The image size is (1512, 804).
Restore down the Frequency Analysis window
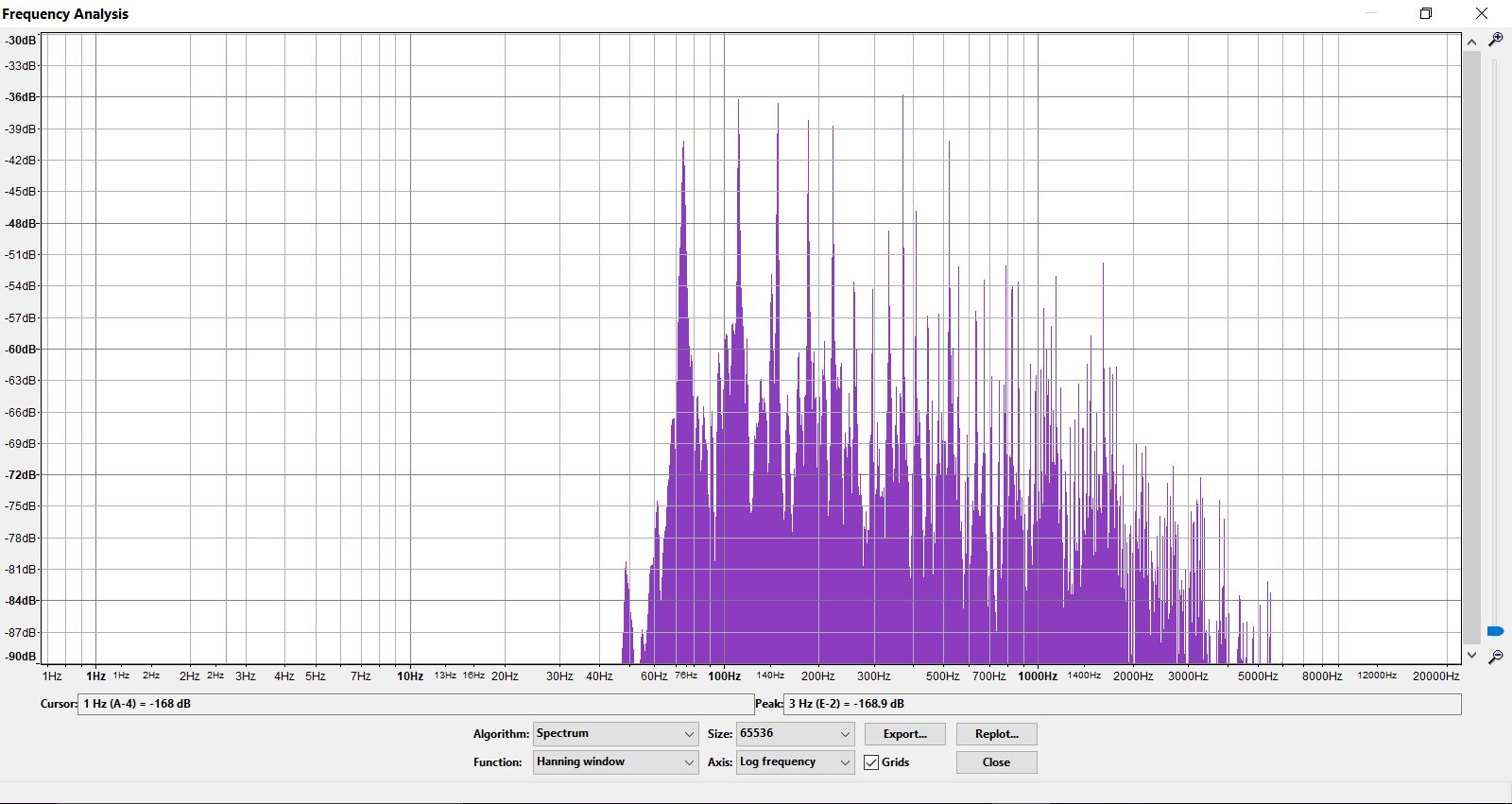[x=1426, y=13]
